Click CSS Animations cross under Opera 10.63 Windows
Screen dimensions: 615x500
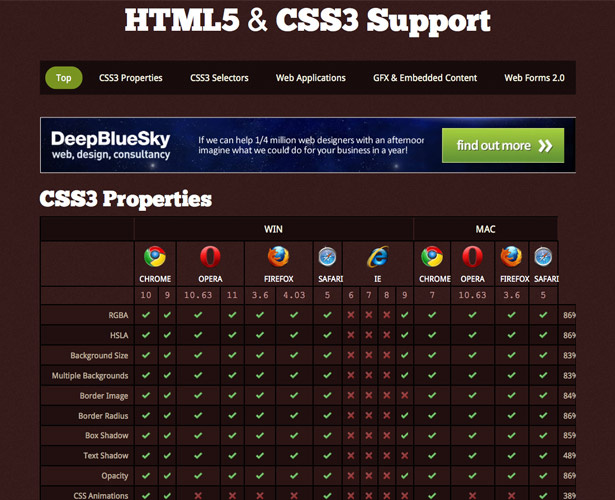198,496
